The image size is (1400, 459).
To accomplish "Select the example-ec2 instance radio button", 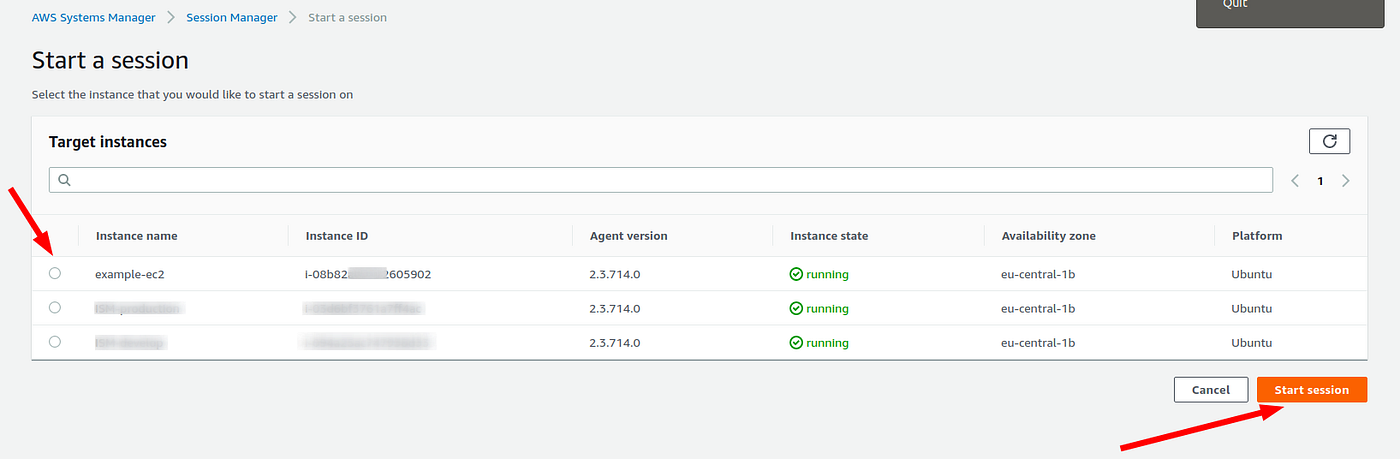I will [x=55, y=273].
